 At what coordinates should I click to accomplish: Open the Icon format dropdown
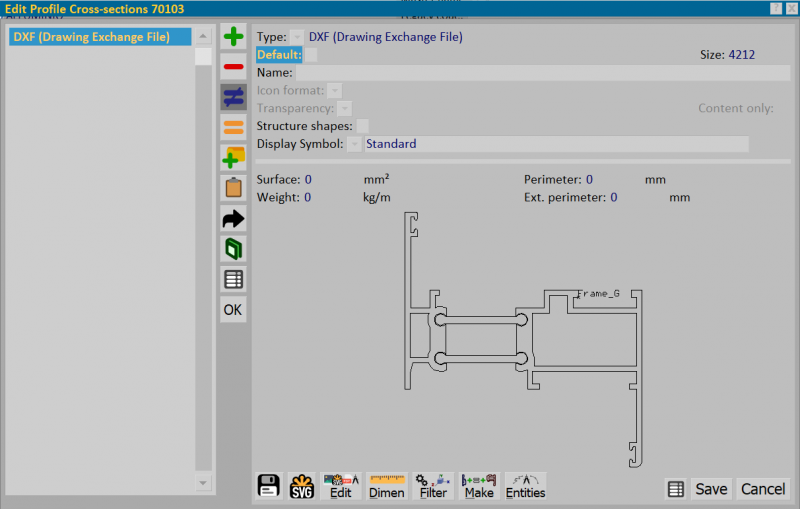pyautogui.click(x=335, y=91)
